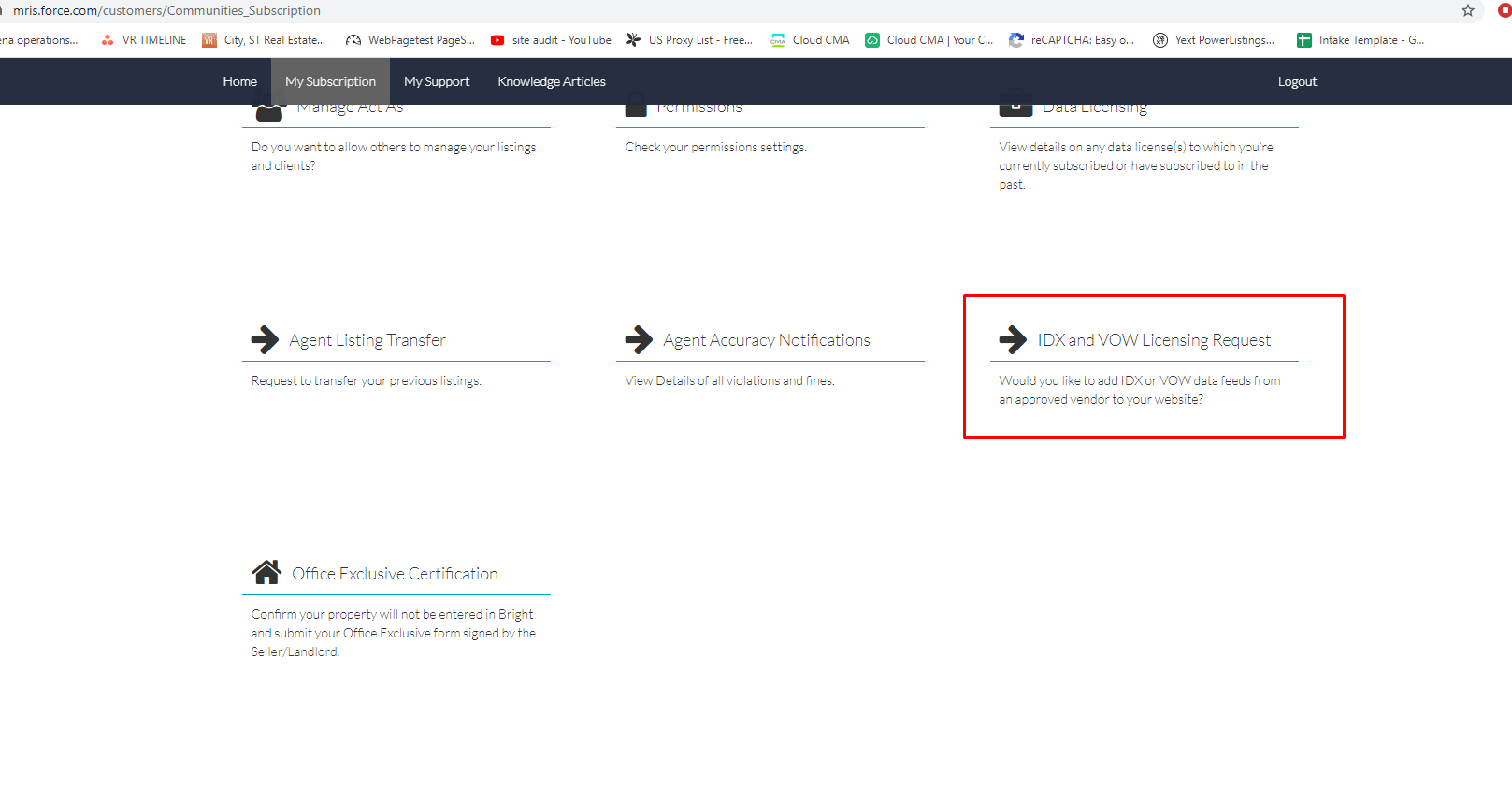Open the "na operations..." bookmark
Image resolution: width=1512 pixels, height=801 pixels.
(38, 40)
